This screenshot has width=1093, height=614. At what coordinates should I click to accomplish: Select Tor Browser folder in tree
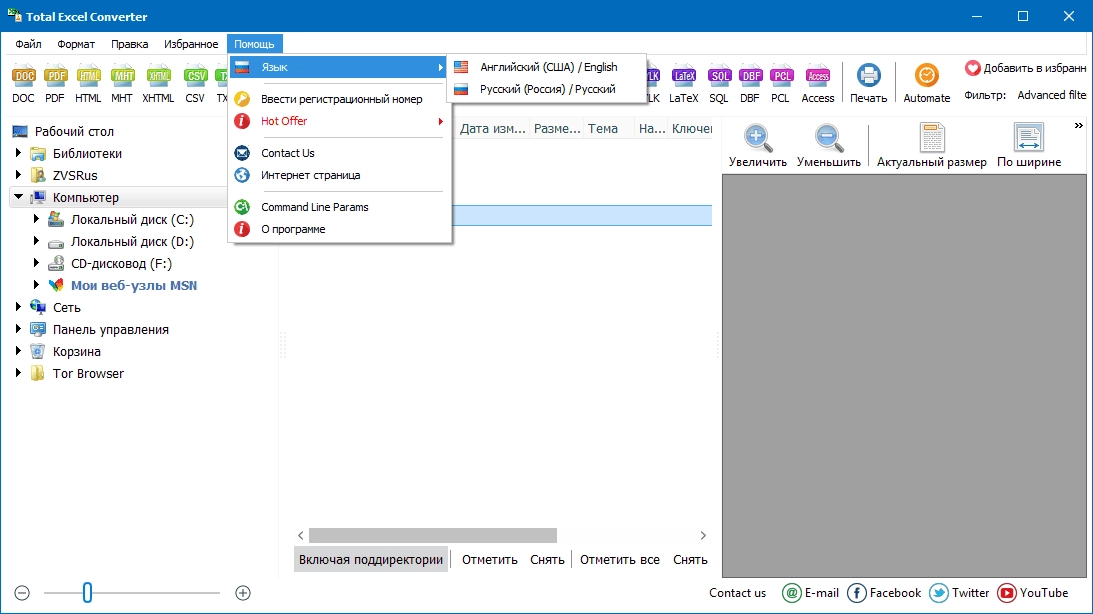88,374
